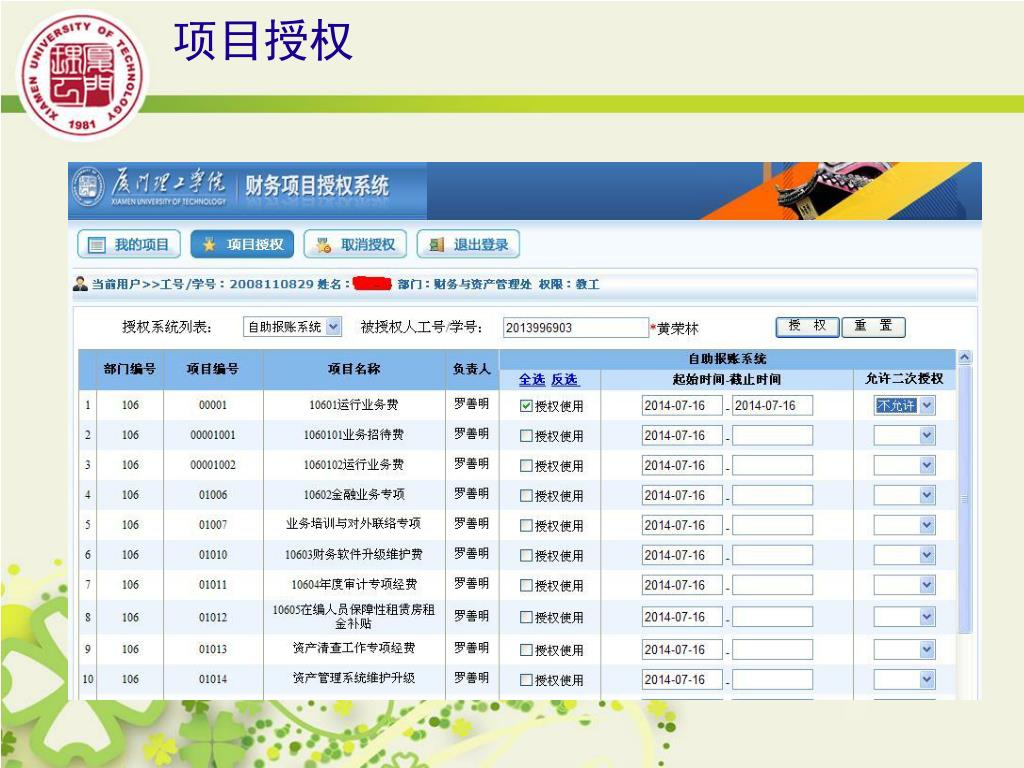
Task: Click the 项目编号 column header
Action: 213,369
